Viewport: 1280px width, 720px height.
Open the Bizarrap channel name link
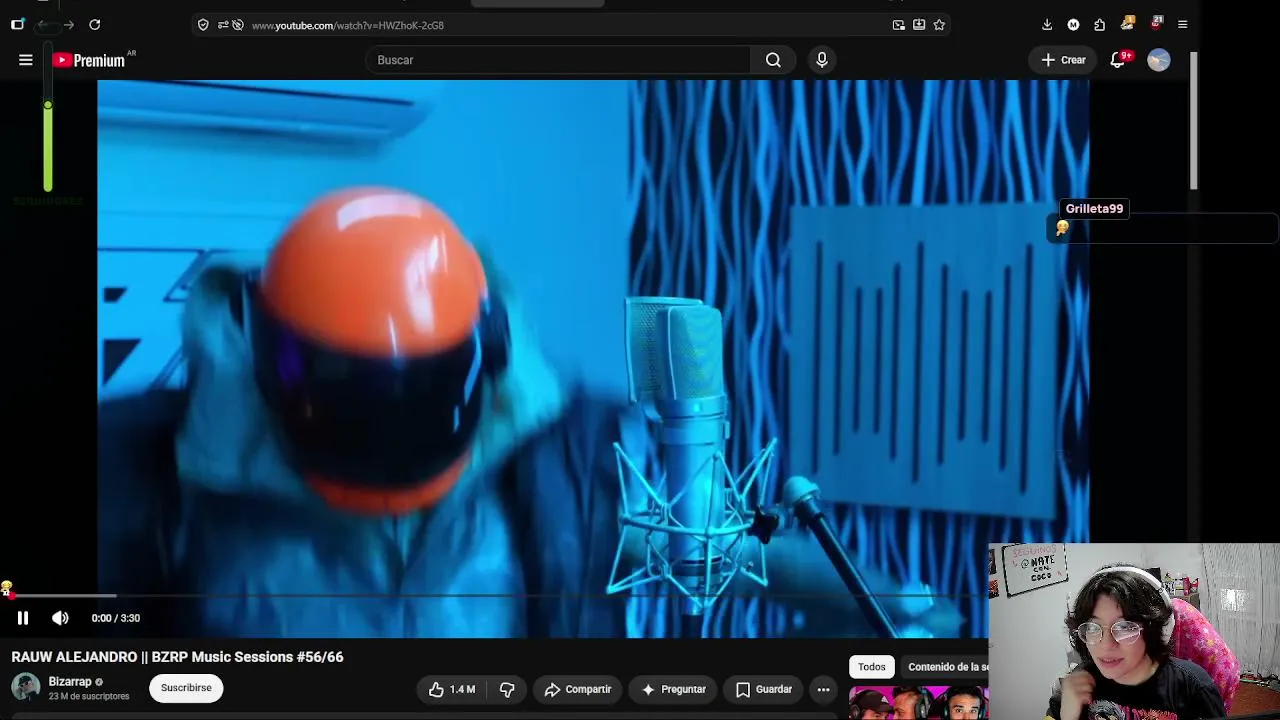(x=70, y=682)
